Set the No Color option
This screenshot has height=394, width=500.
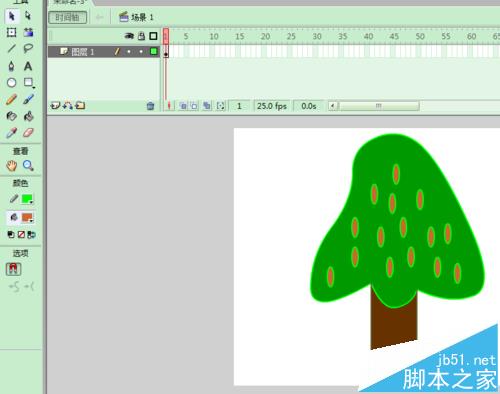tap(21, 235)
